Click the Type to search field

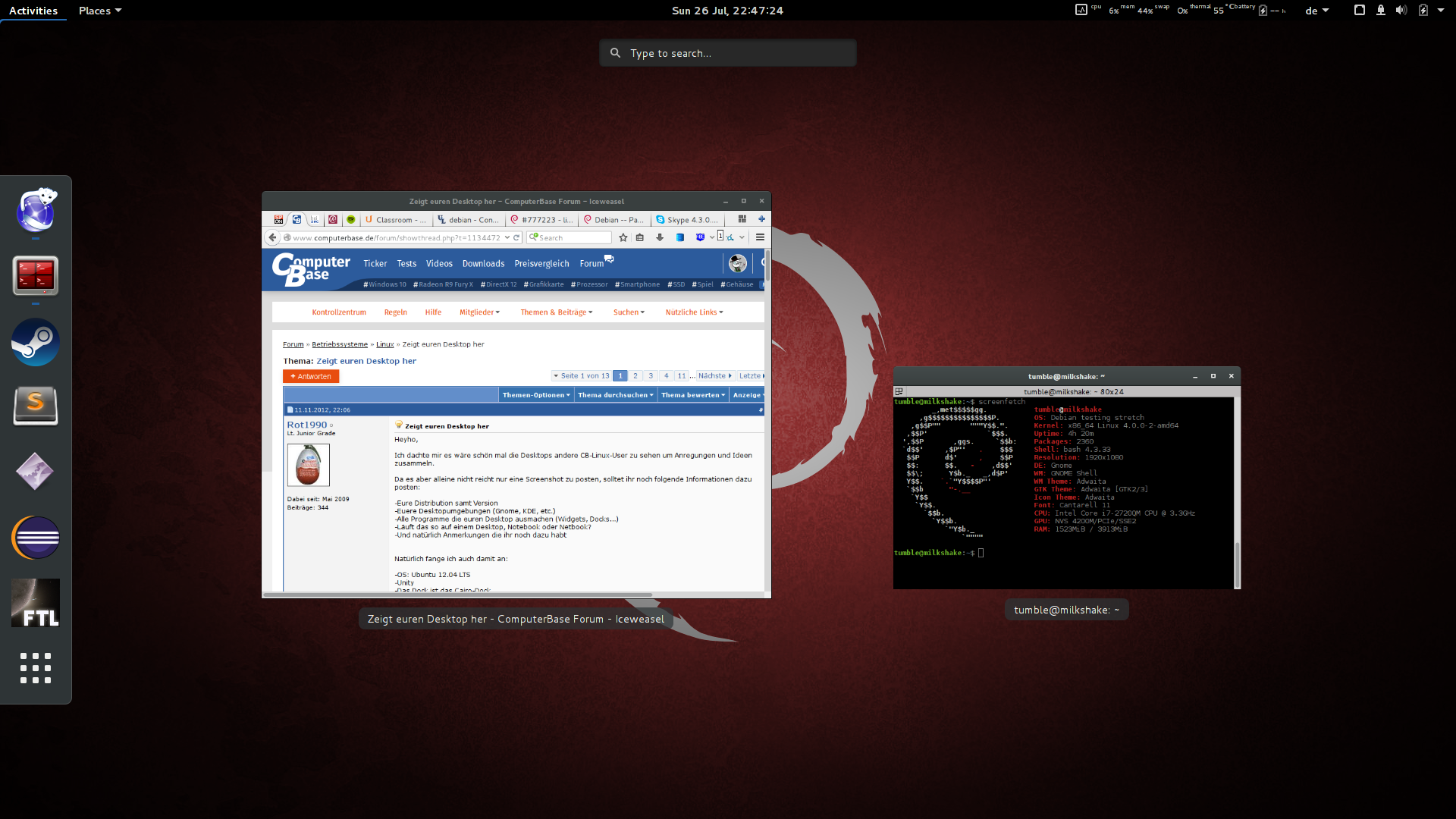point(728,53)
